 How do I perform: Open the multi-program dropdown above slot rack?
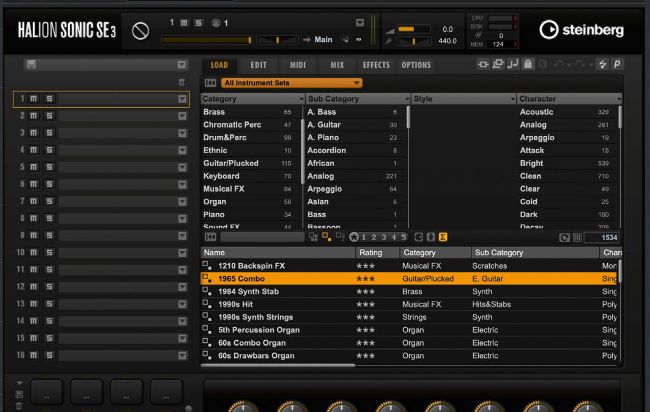coord(182,65)
